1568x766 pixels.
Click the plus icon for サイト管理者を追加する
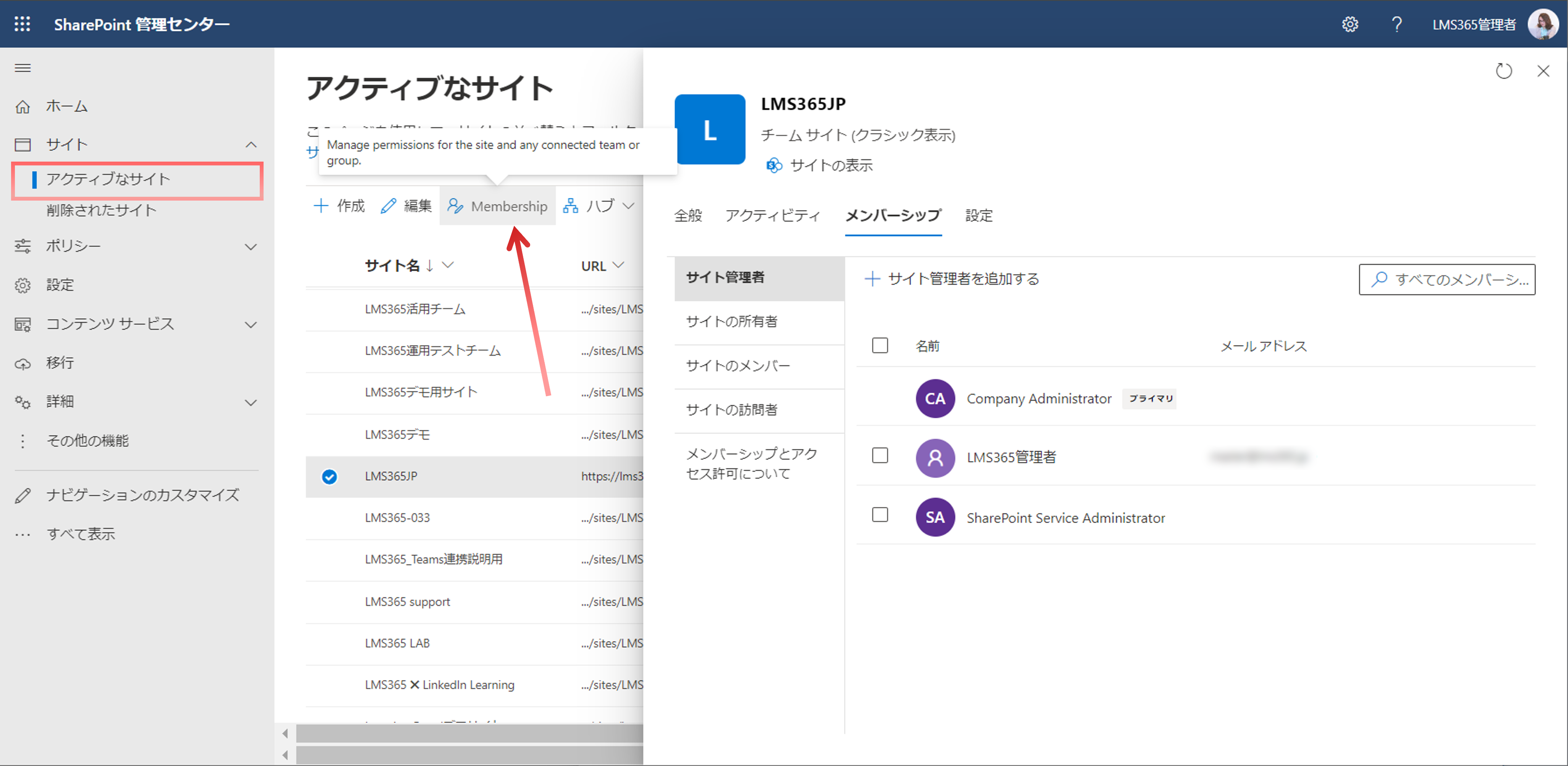coord(872,279)
